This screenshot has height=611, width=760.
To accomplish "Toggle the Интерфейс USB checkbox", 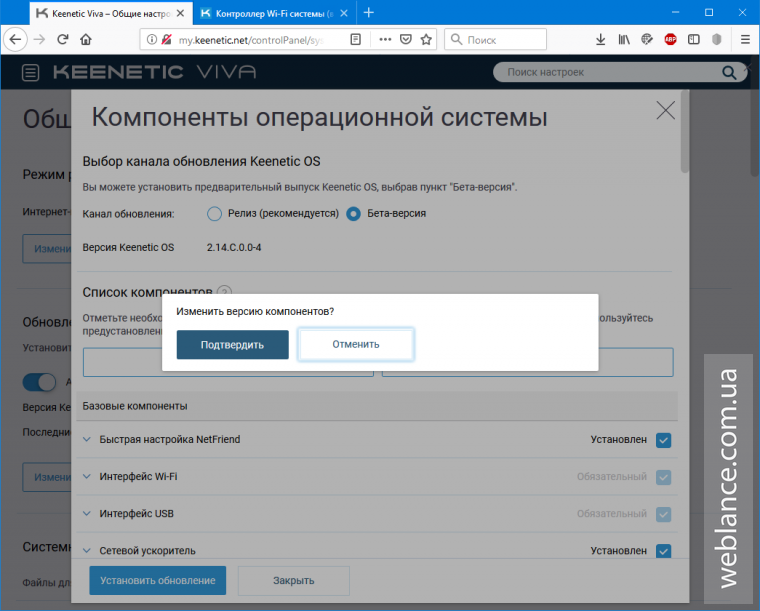I will tap(663, 514).
